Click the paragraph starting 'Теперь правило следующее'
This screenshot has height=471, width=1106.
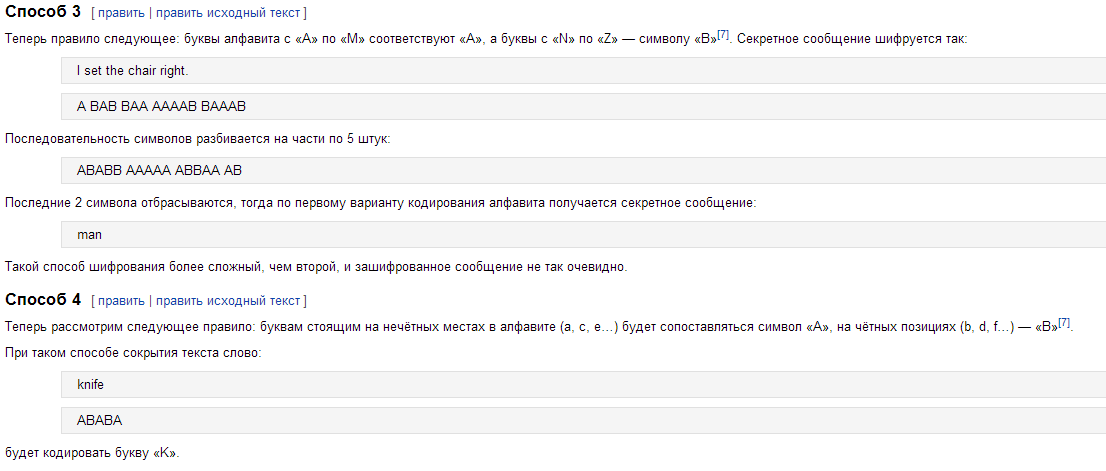[x=486, y=39]
